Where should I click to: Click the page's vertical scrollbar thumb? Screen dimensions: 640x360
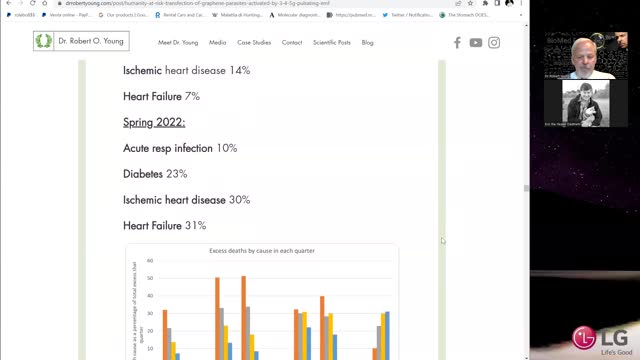tap(526, 188)
